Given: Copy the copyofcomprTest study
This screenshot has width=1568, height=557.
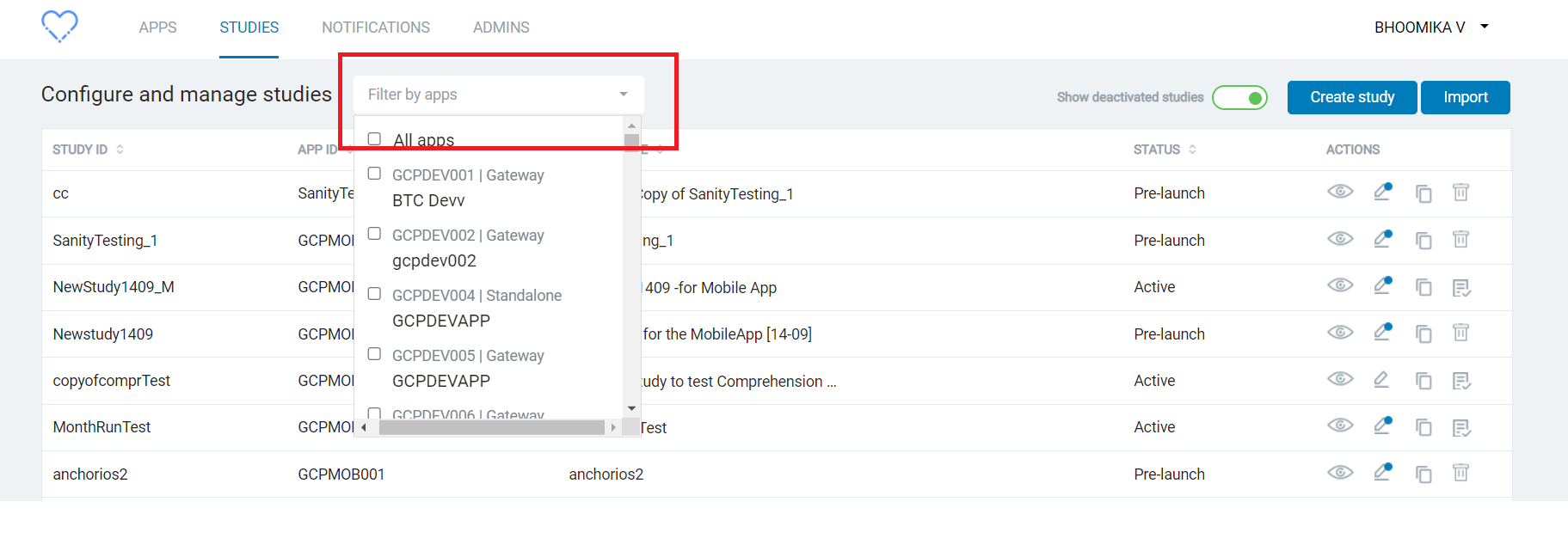Looking at the screenshot, I should click(x=1423, y=381).
